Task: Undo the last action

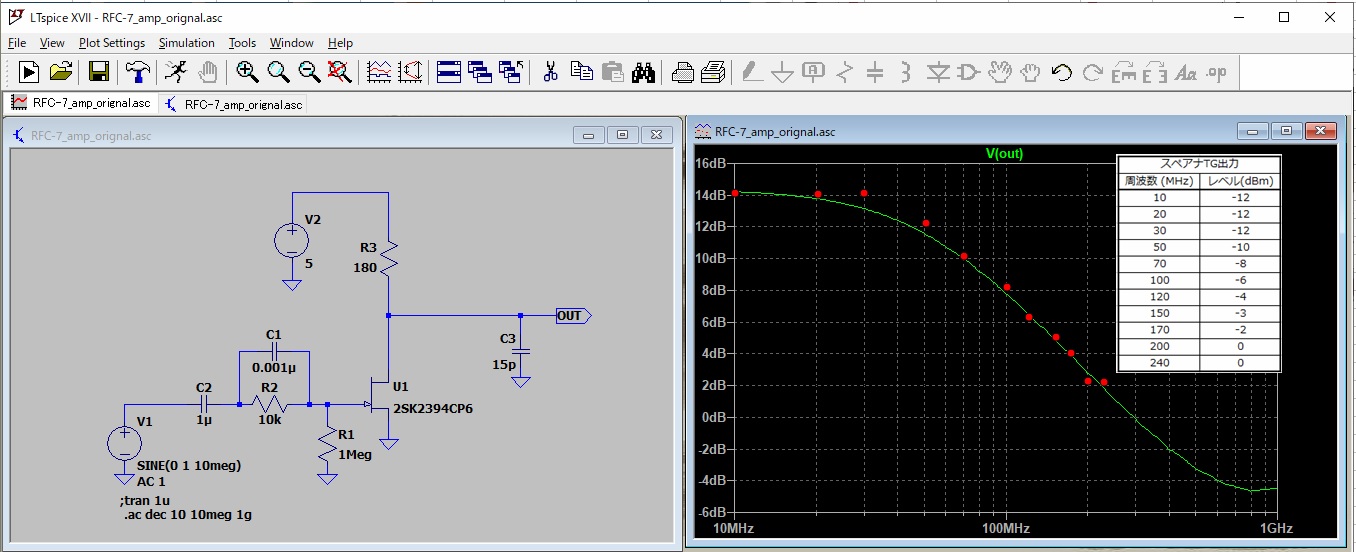Action: [1062, 72]
